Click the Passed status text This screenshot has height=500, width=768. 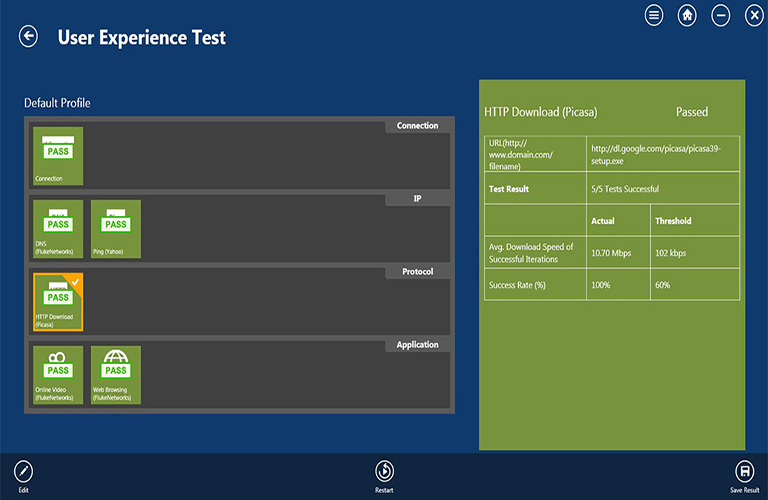click(x=692, y=112)
